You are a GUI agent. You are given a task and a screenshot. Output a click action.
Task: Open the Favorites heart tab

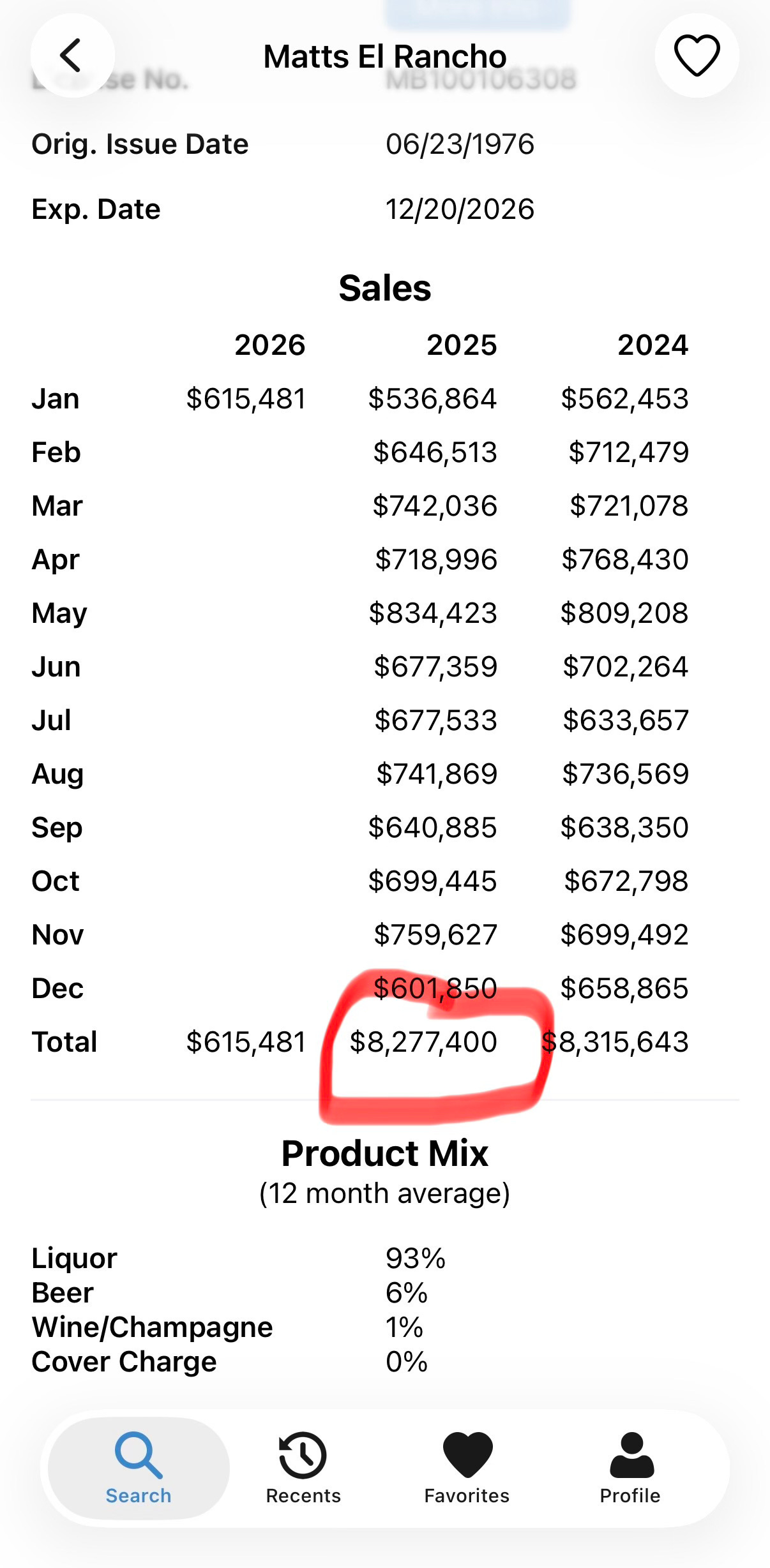[467, 1455]
